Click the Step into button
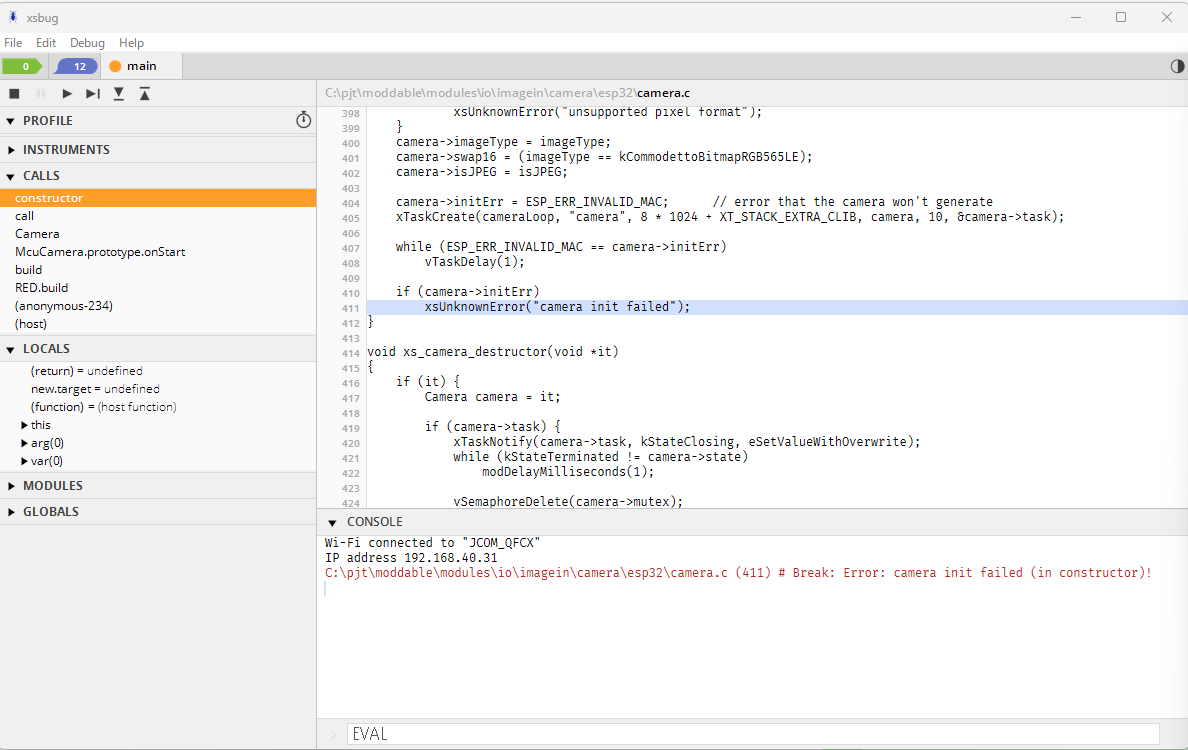 point(119,93)
